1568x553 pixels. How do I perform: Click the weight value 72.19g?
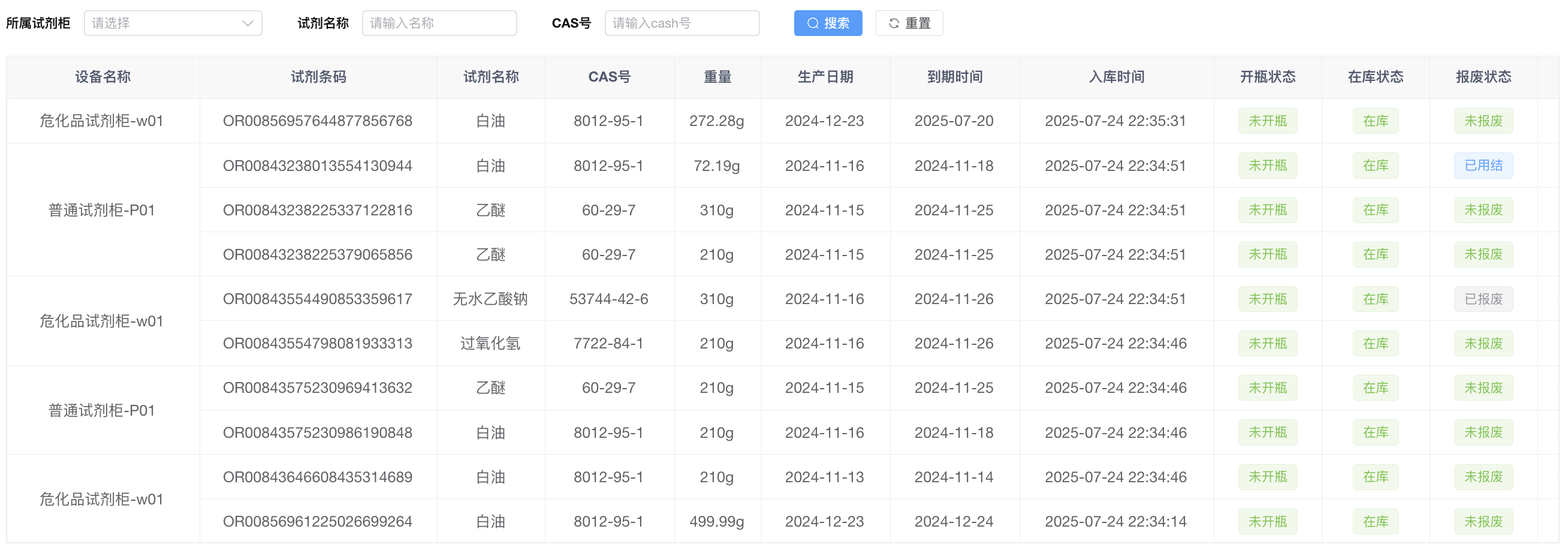(x=716, y=166)
